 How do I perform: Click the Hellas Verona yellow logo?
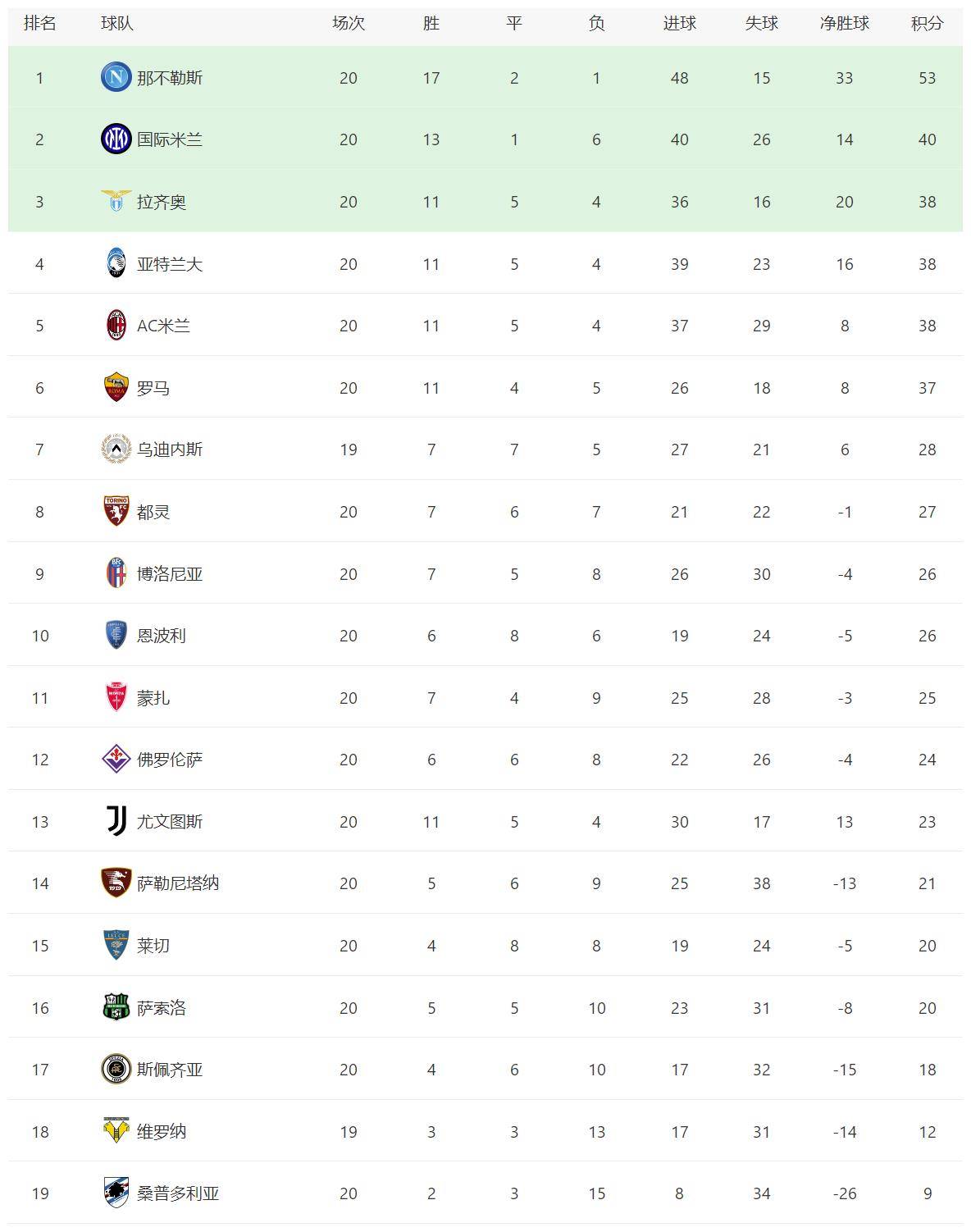tap(116, 1131)
